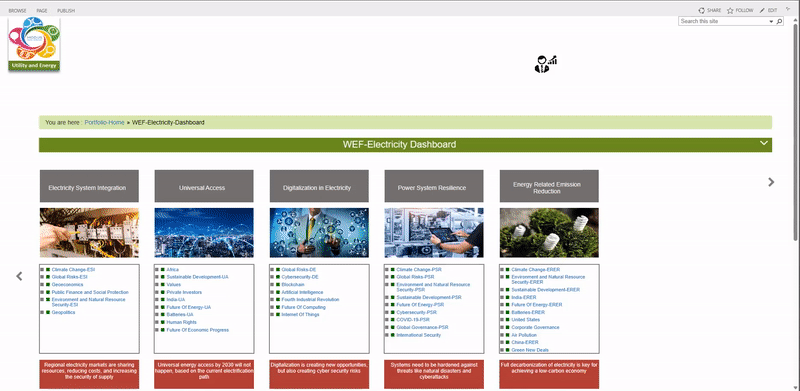Open the Page ribbon tab
The height and width of the screenshot is (391, 800).
pyautogui.click(x=42, y=11)
